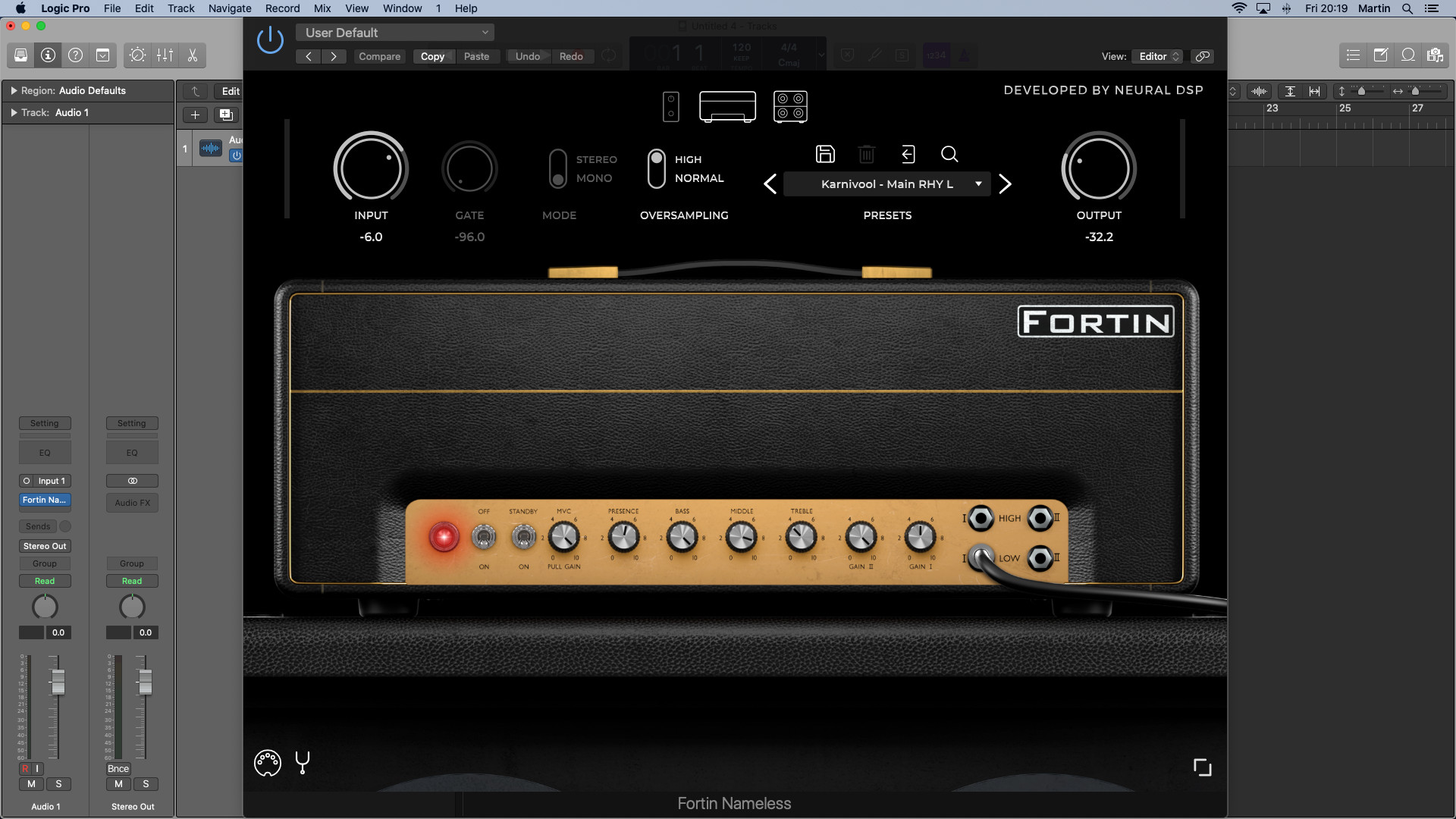1456x819 pixels.
Task: Mute the Audio 1 channel strip
Action: tap(31, 784)
